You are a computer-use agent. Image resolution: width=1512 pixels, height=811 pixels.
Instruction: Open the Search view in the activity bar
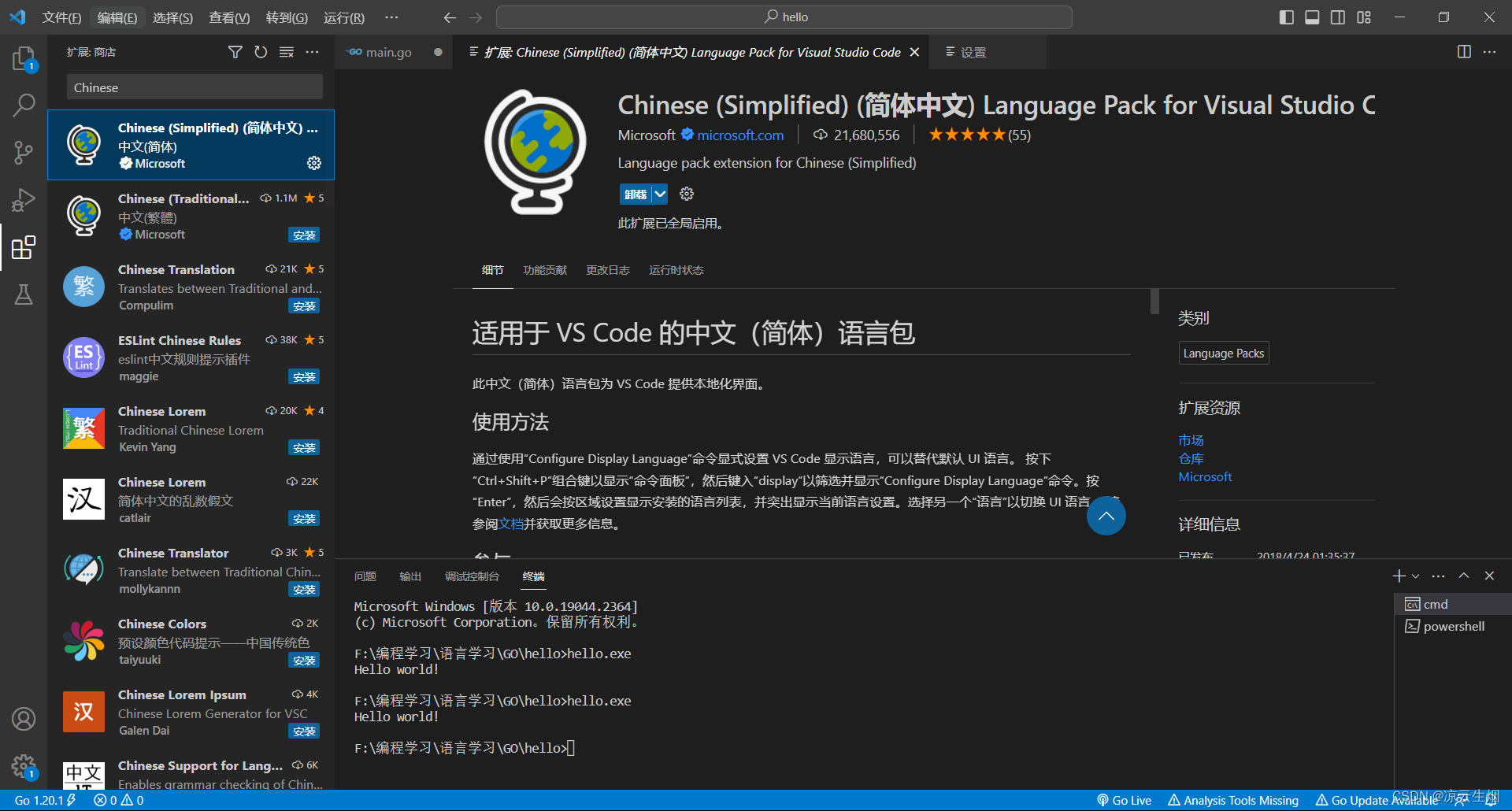click(x=24, y=105)
